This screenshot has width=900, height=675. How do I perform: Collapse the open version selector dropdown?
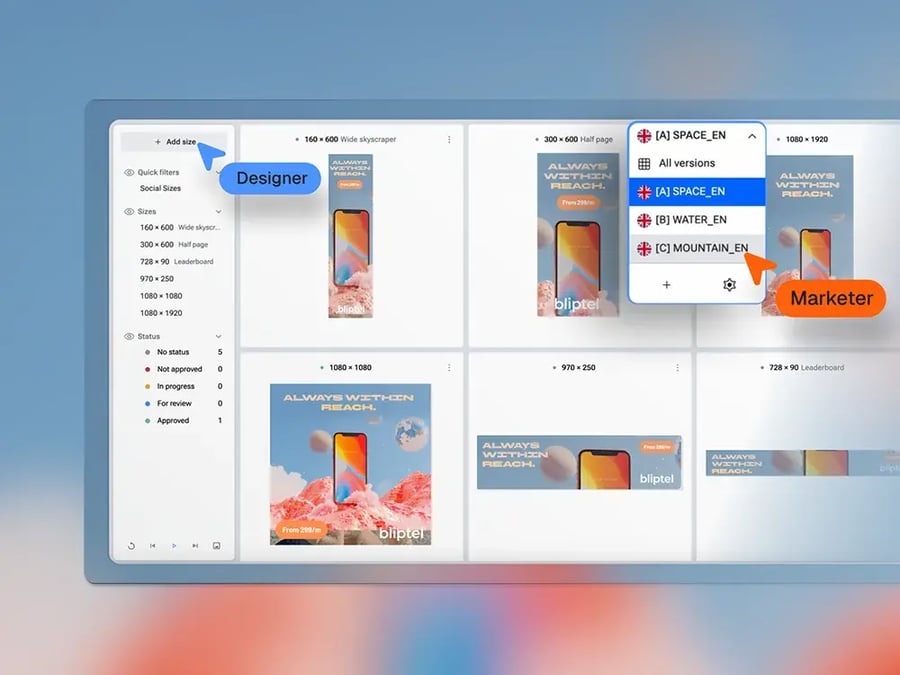pyautogui.click(x=751, y=135)
